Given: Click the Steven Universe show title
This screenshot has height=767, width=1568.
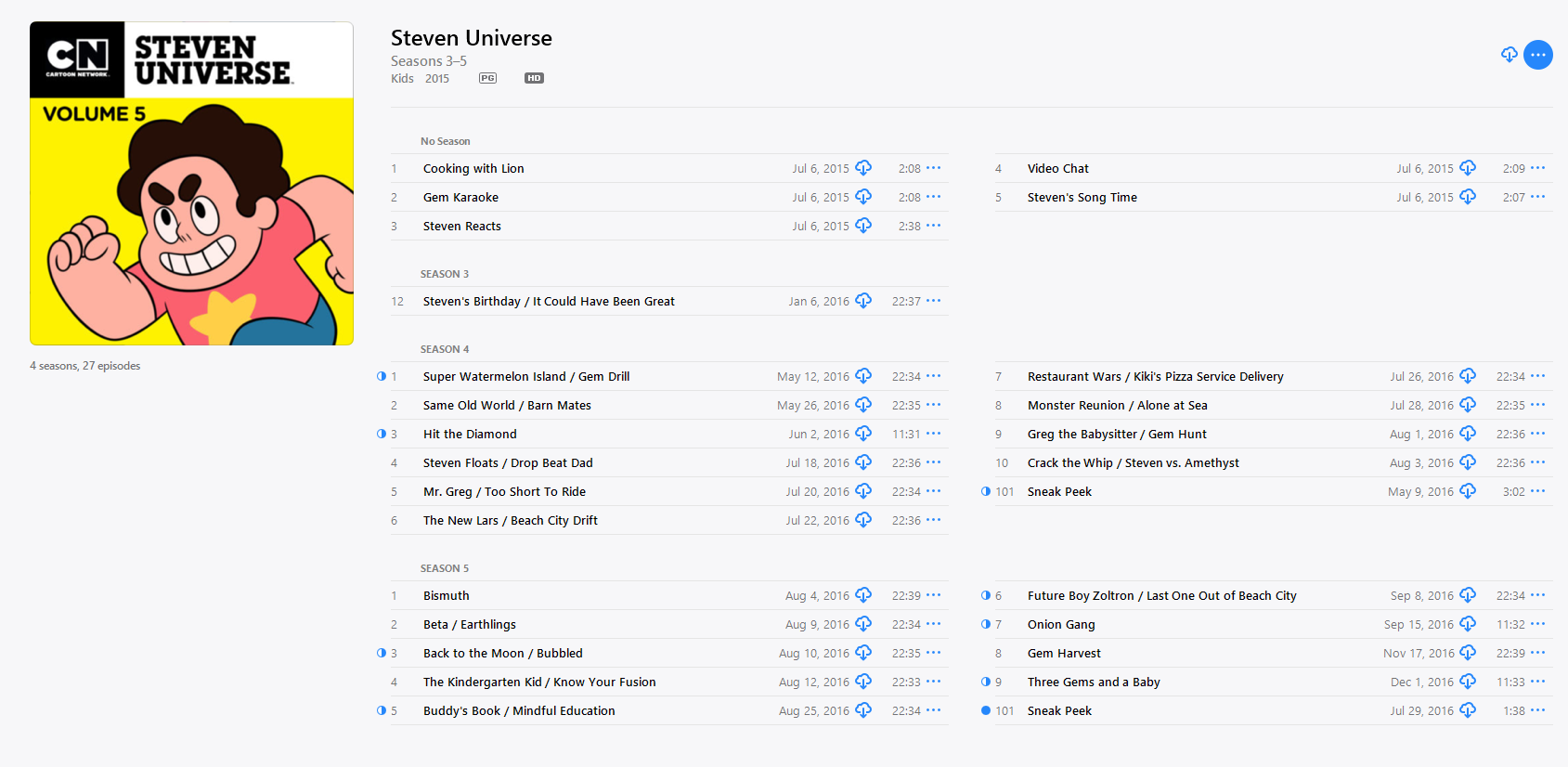Looking at the screenshot, I should pos(472,38).
